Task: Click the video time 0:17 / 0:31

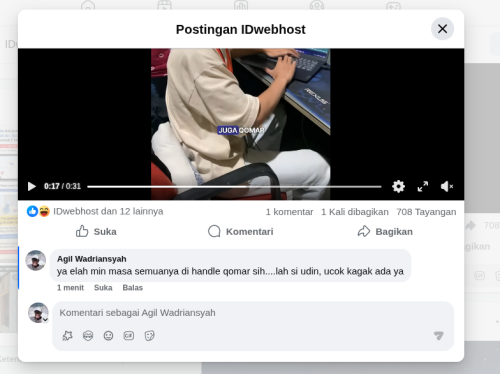Action: (x=62, y=186)
